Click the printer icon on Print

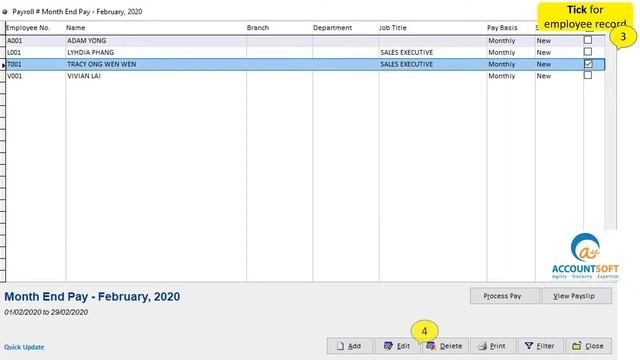(x=482, y=346)
